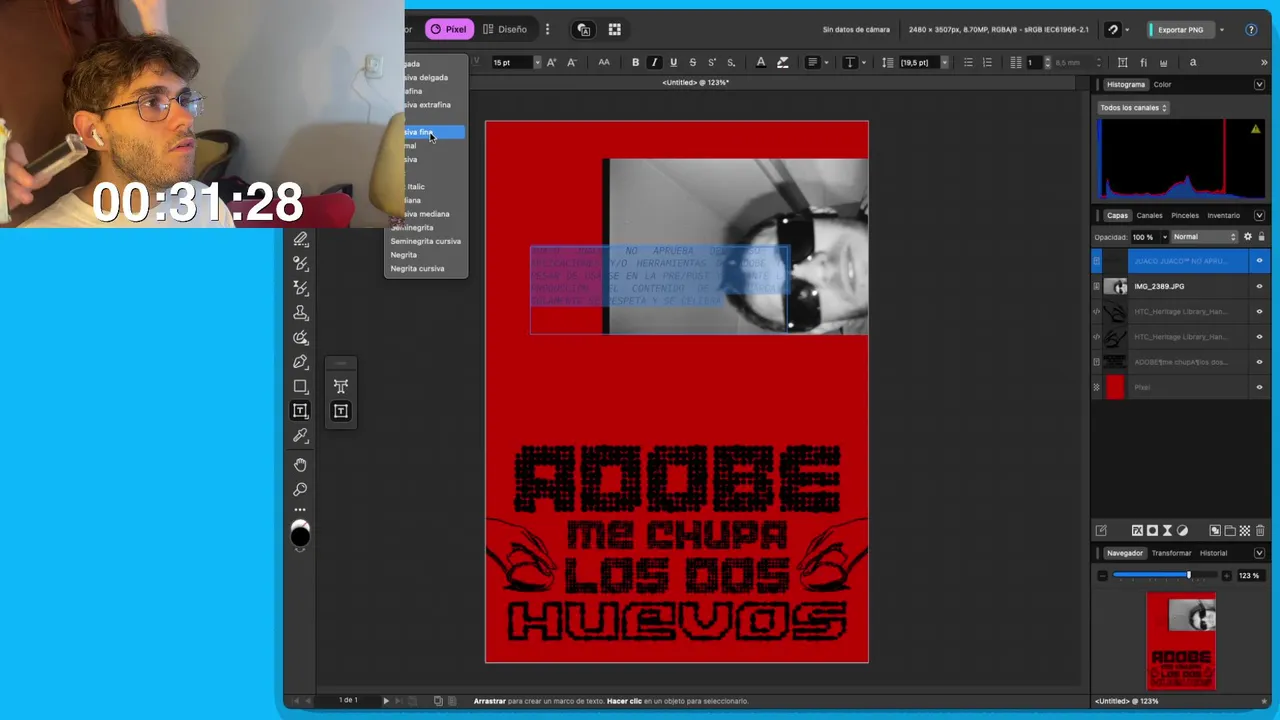Screen dimensions: 1280x720
Task: Open the font size dropdown arrow
Action: [x=537, y=62]
